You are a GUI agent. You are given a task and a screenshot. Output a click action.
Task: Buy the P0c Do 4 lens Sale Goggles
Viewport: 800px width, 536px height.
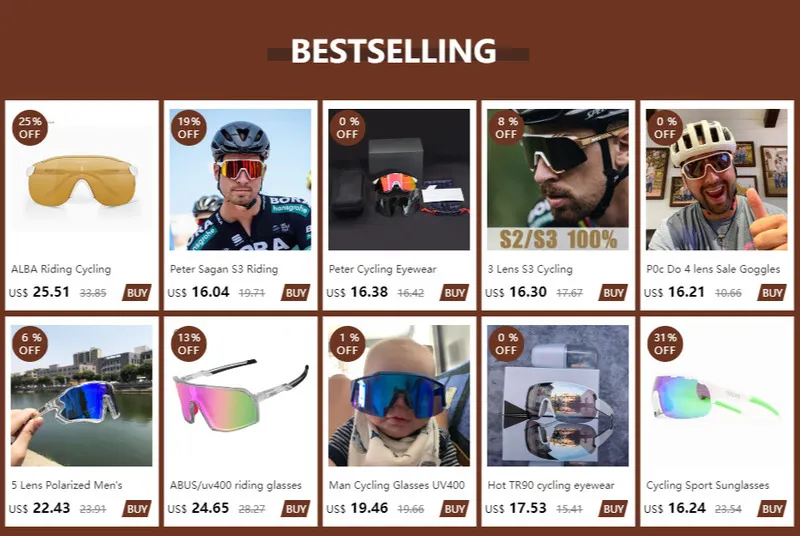point(772,293)
